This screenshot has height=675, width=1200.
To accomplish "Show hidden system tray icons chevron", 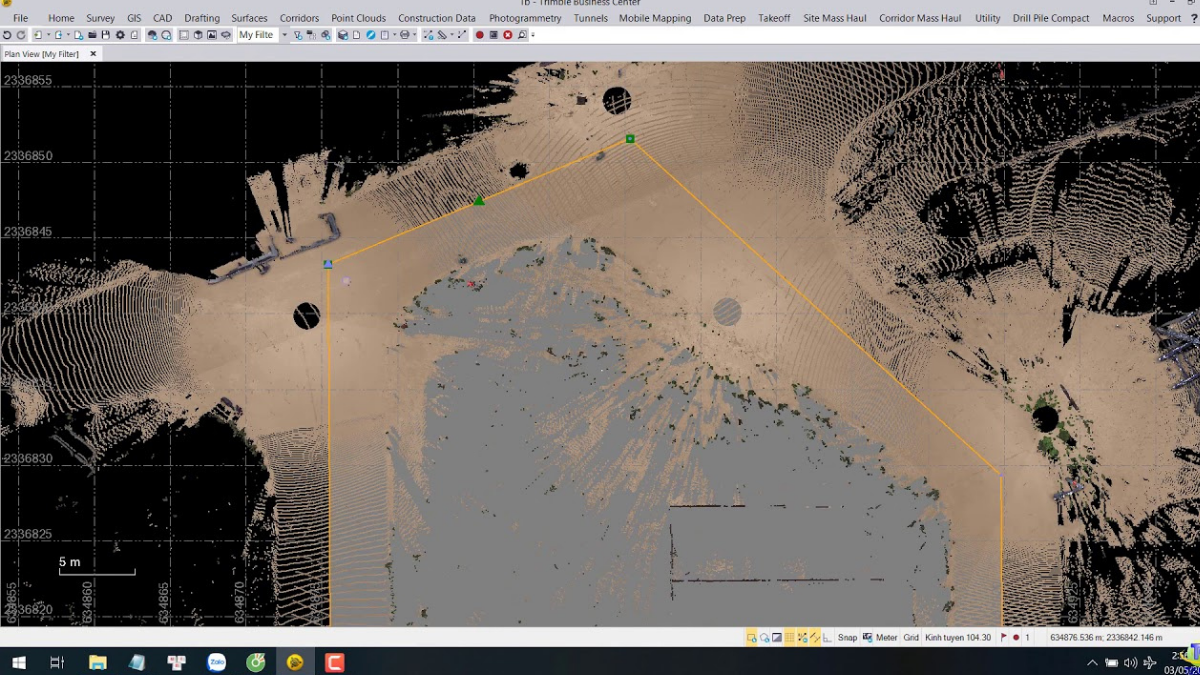I will click(1092, 662).
